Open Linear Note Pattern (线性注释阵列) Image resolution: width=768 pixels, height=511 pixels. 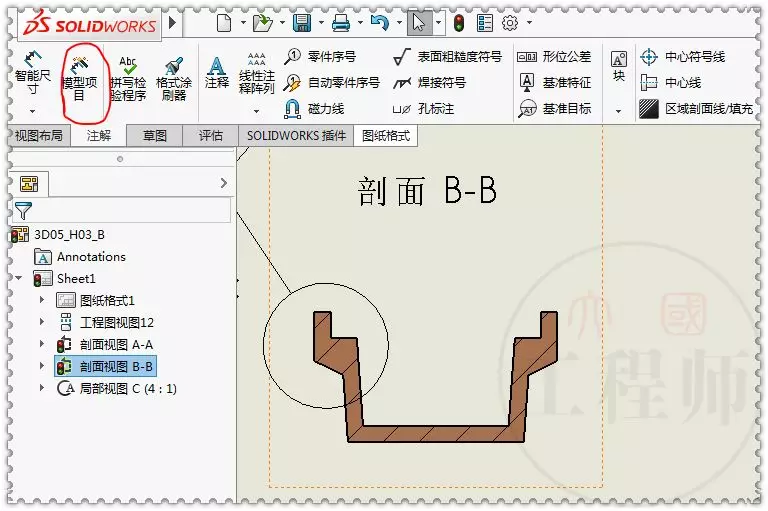[256, 73]
